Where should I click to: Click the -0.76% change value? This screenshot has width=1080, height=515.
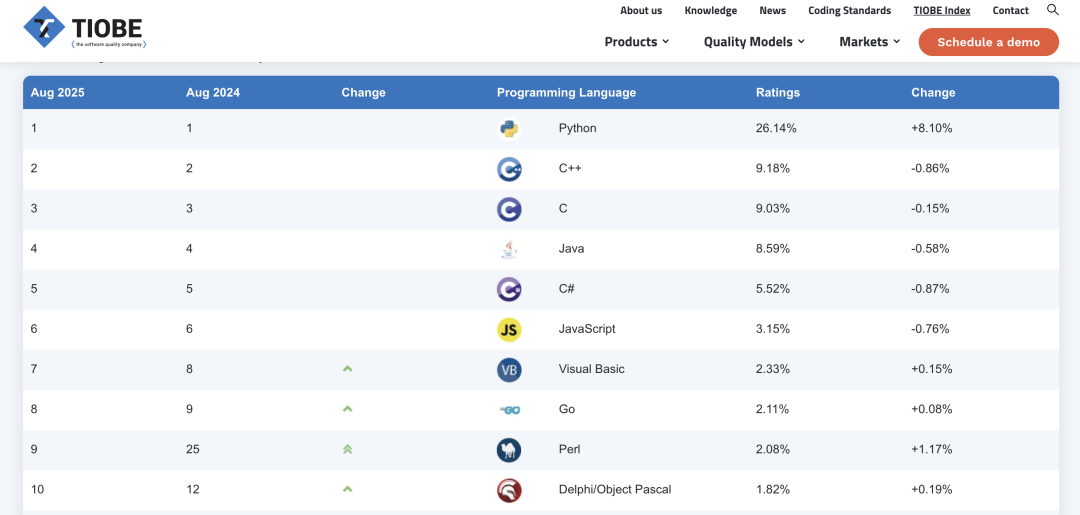pyautogui.click(x=931, y=329)
